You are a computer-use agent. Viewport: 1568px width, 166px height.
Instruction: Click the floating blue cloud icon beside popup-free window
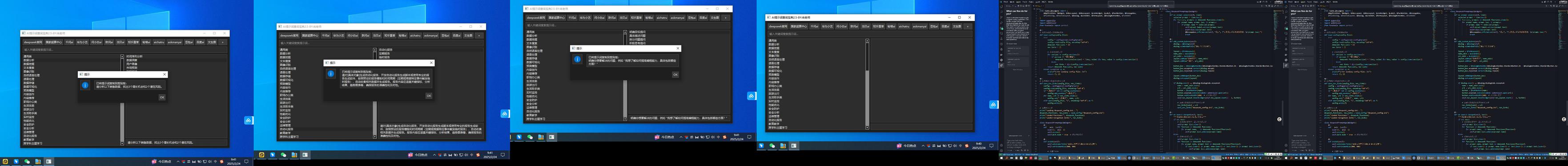(x=993, y=105)
